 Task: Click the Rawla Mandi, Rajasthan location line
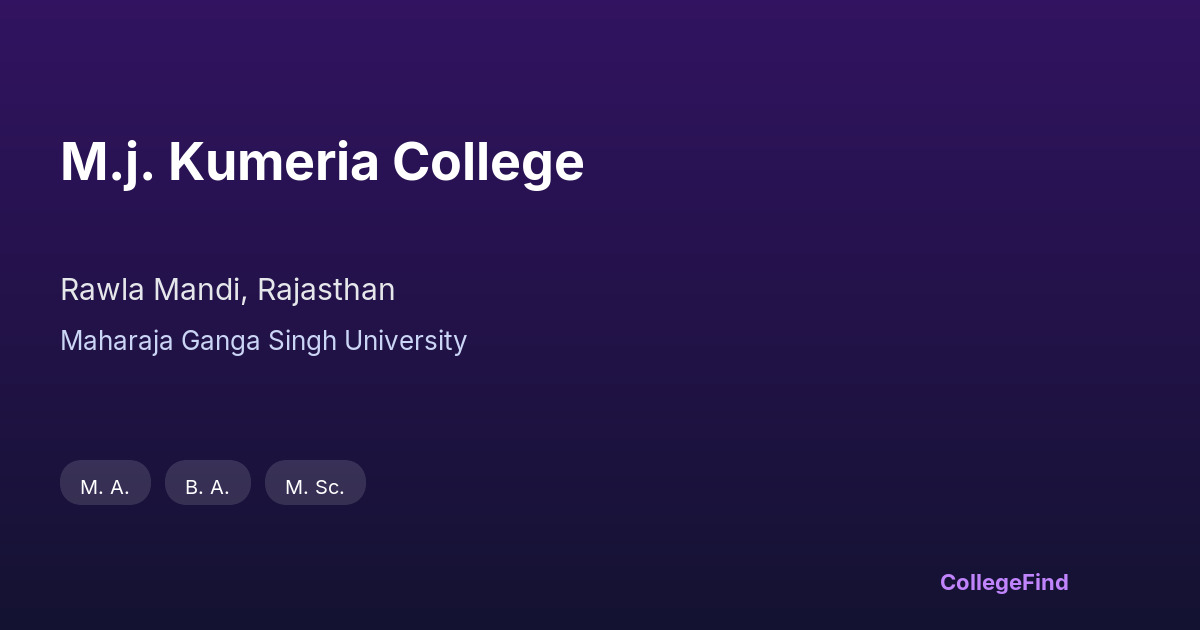[x=227, y=290]
